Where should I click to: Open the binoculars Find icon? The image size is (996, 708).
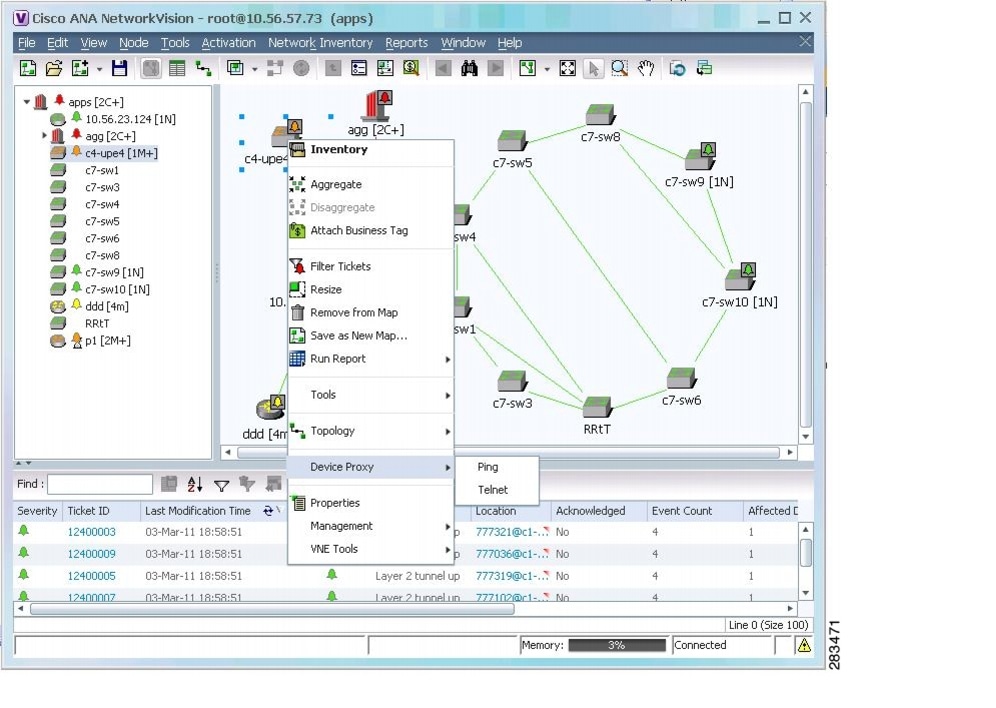468,67
